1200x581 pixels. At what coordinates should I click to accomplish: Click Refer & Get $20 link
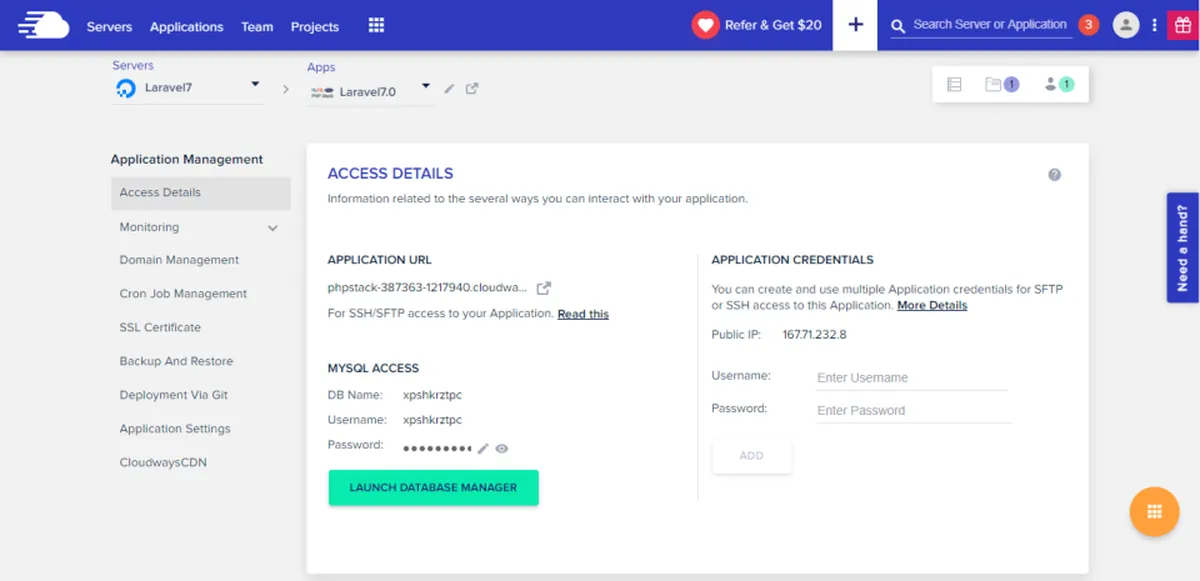pyautogui.click(x=773, y=25)
